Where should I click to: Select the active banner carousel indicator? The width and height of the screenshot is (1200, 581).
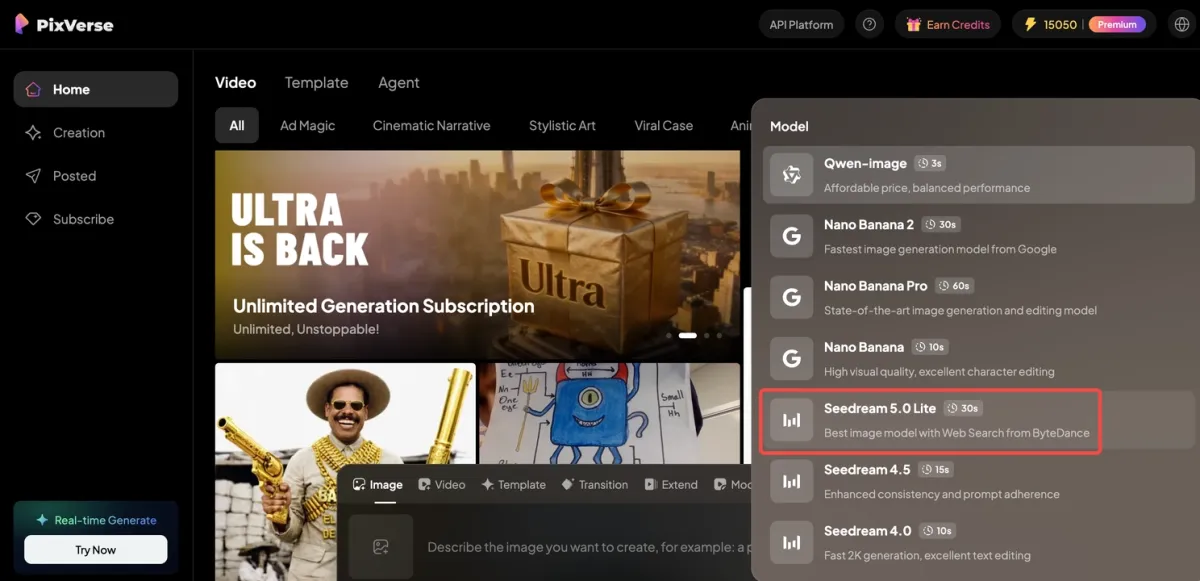(687, 336)
